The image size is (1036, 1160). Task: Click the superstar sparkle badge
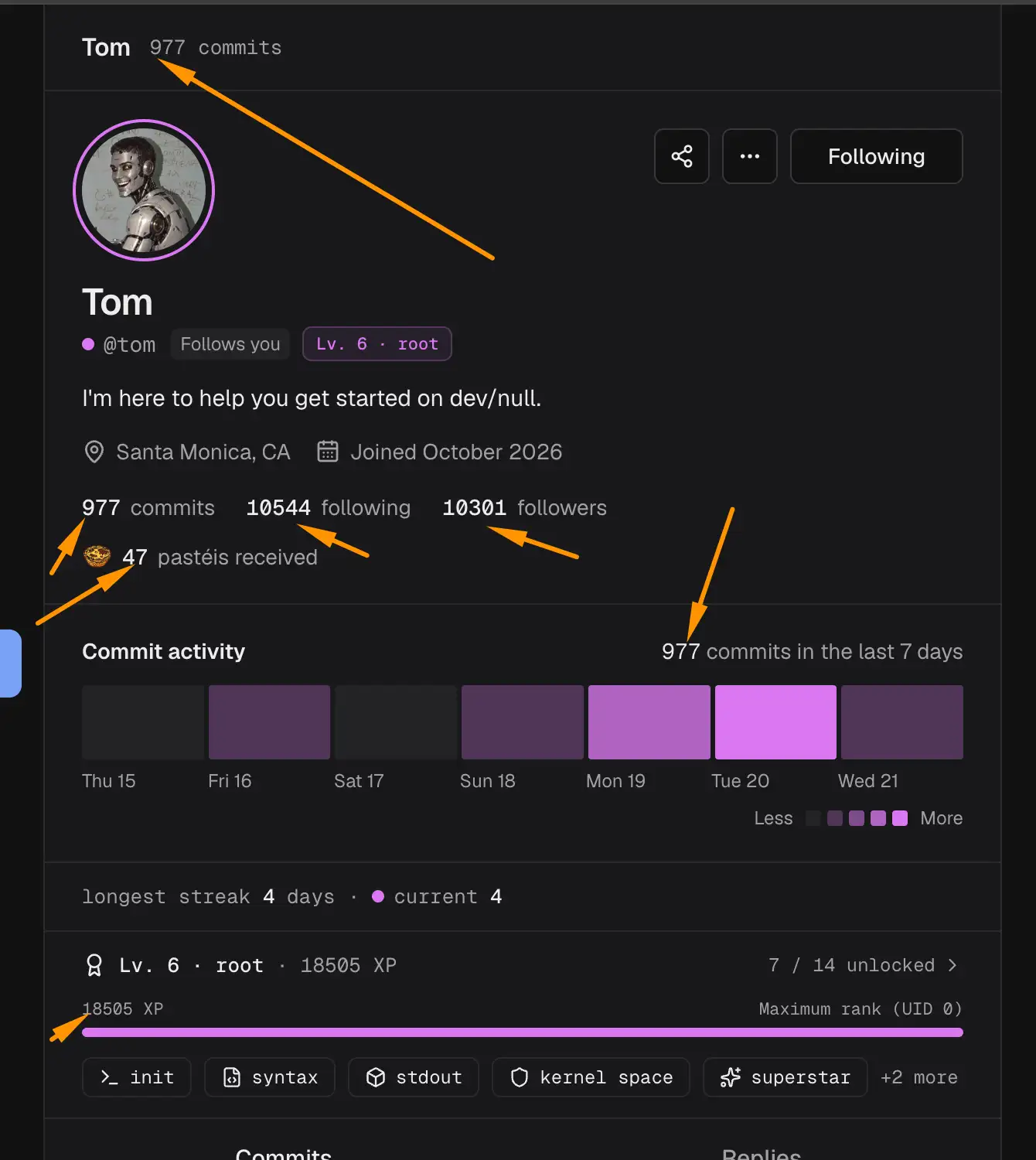(785, 1077)
